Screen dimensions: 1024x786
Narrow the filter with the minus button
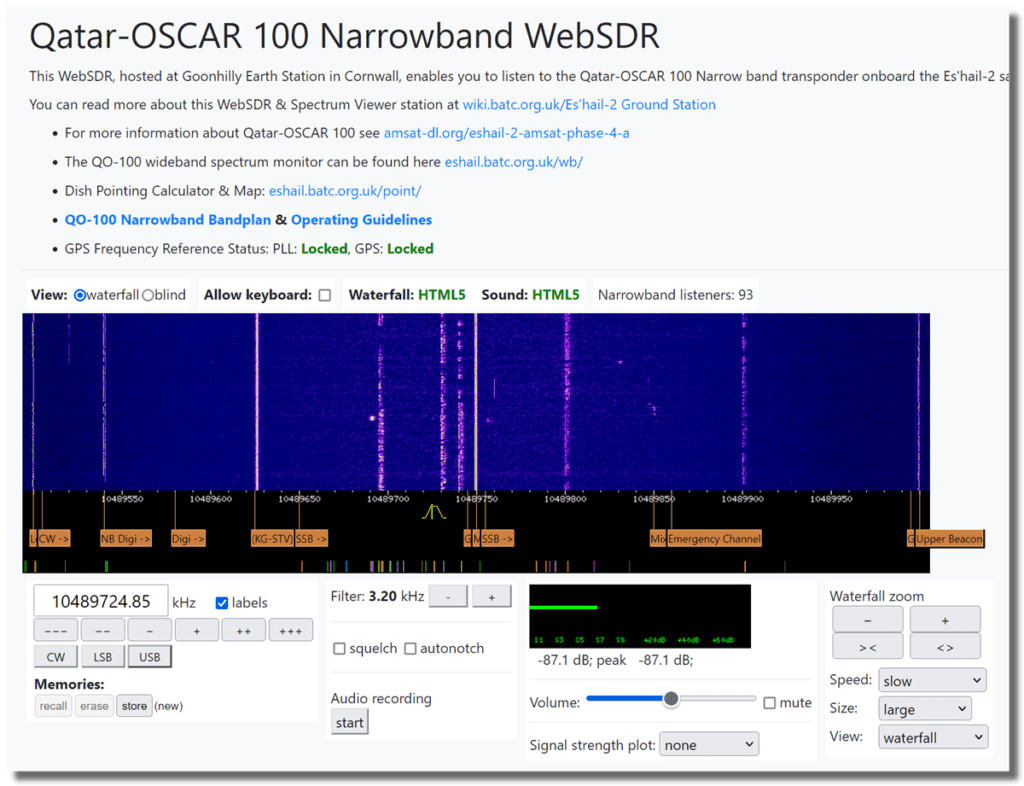pyautogui.click(x=447, y=597)
